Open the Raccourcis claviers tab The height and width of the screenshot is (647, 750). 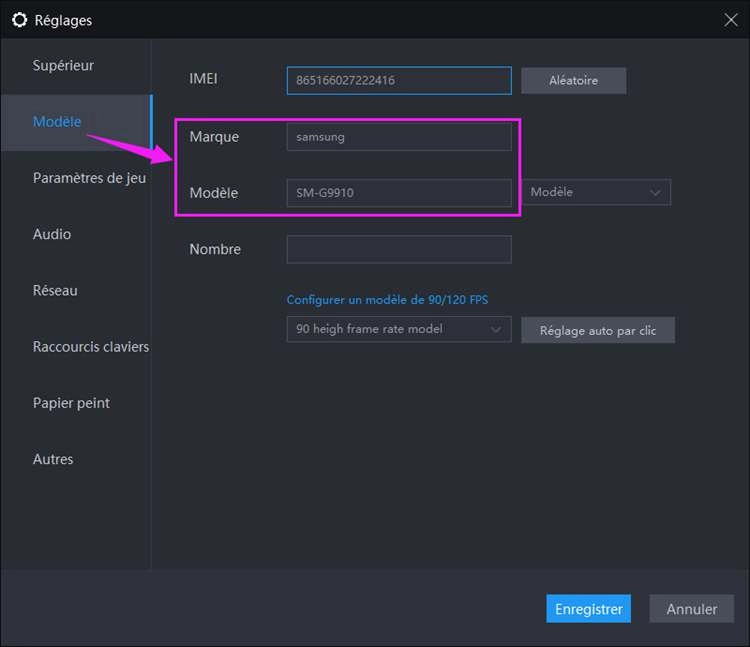90,347
